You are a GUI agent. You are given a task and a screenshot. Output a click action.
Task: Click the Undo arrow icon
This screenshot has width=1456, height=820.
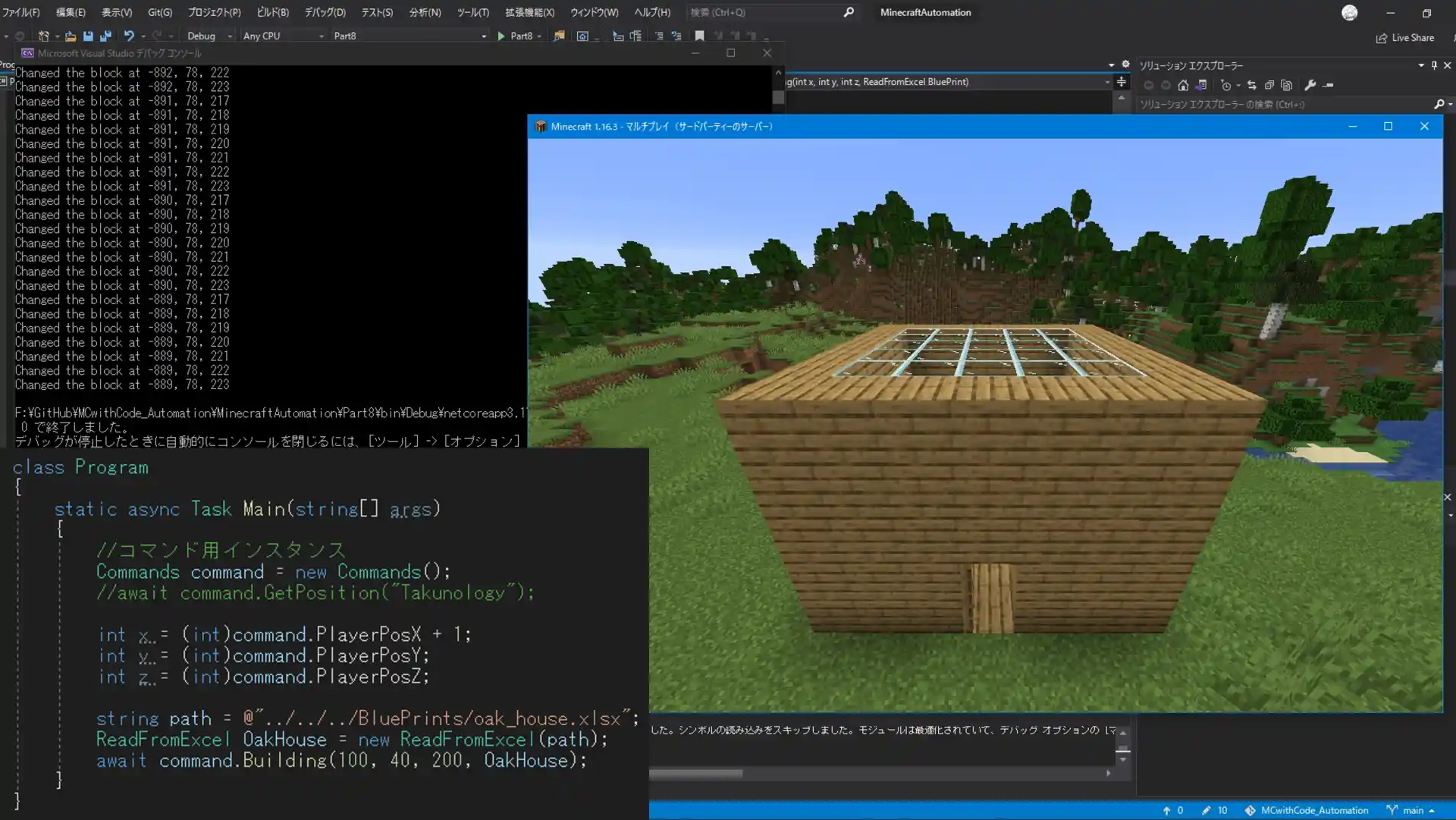coord(129,36)
